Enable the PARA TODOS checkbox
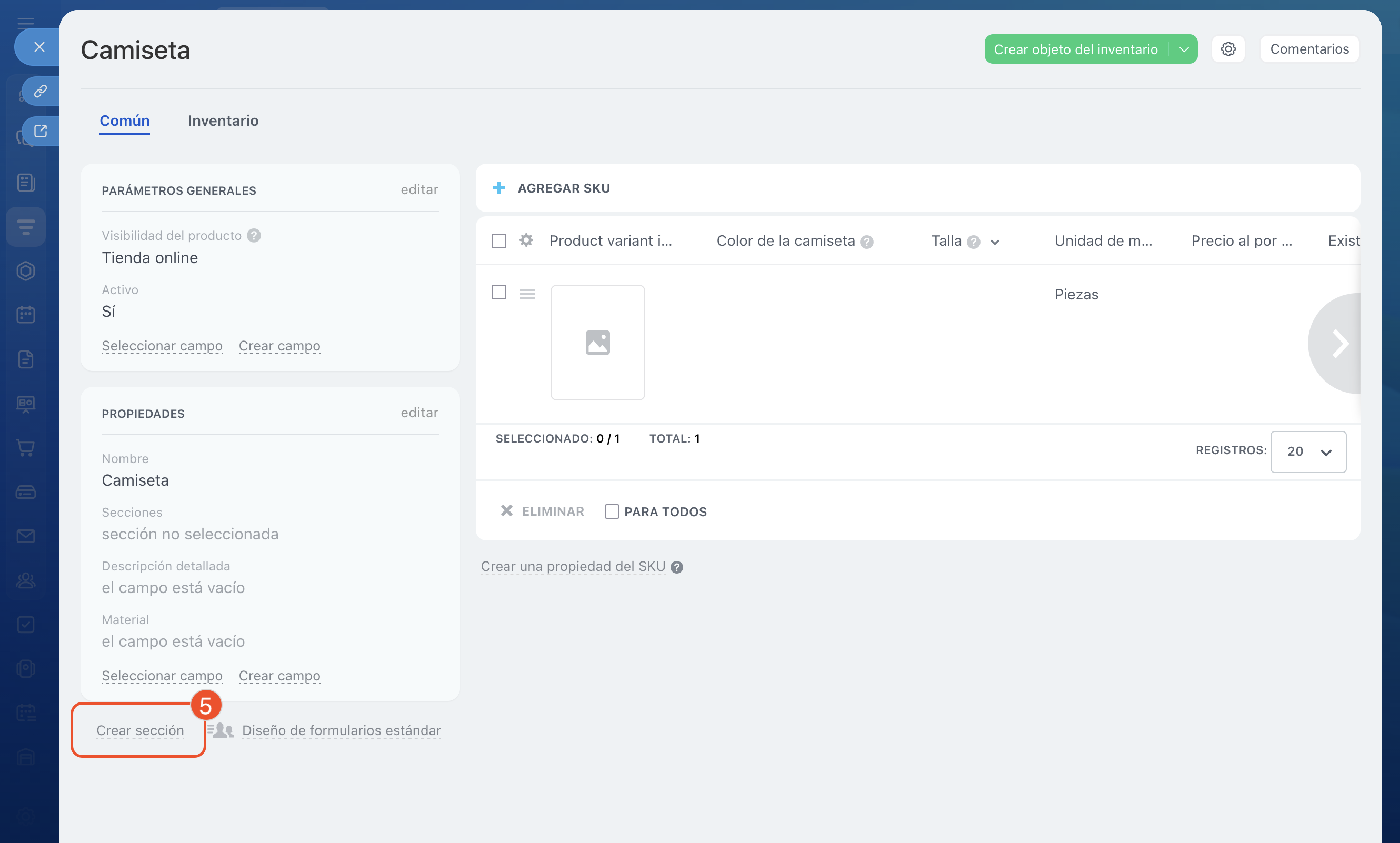1400x843 pixels. [x=612, y=511]
